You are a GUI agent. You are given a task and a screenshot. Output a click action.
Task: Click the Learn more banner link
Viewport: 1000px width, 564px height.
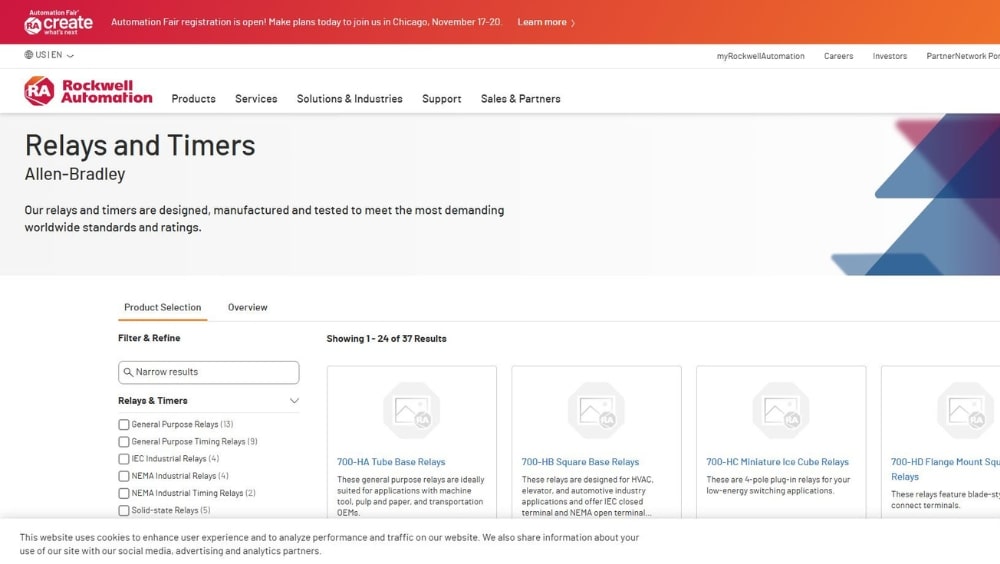click(x=546, y=22)
